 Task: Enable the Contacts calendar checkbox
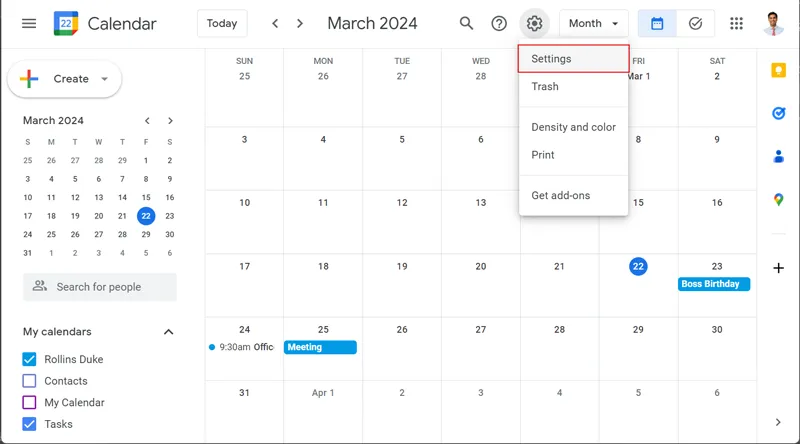point(29,381)
